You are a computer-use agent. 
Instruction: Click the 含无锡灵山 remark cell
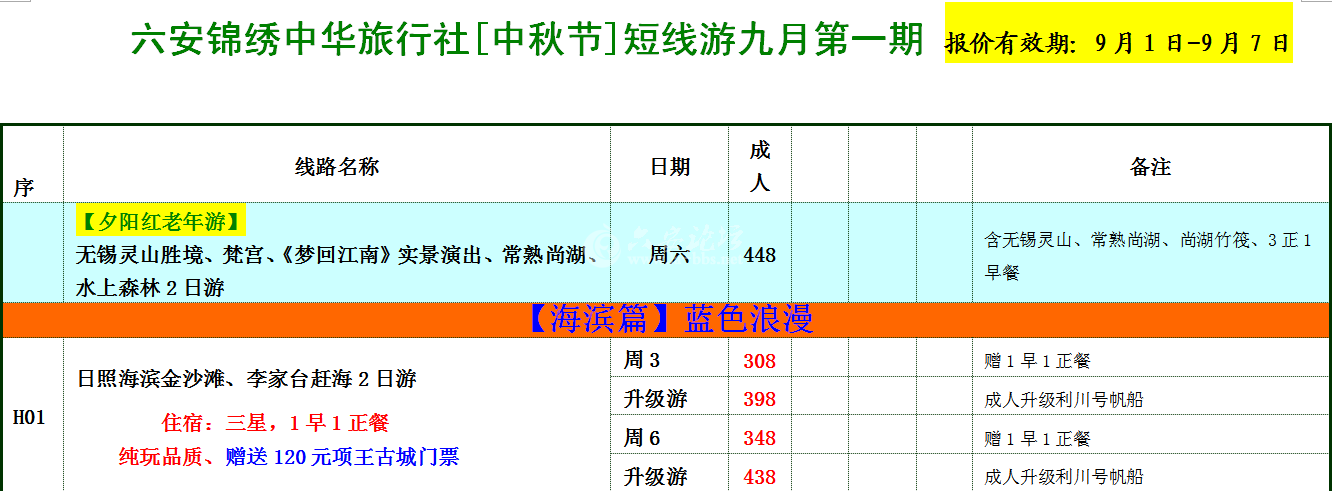tap(1148, 255)
